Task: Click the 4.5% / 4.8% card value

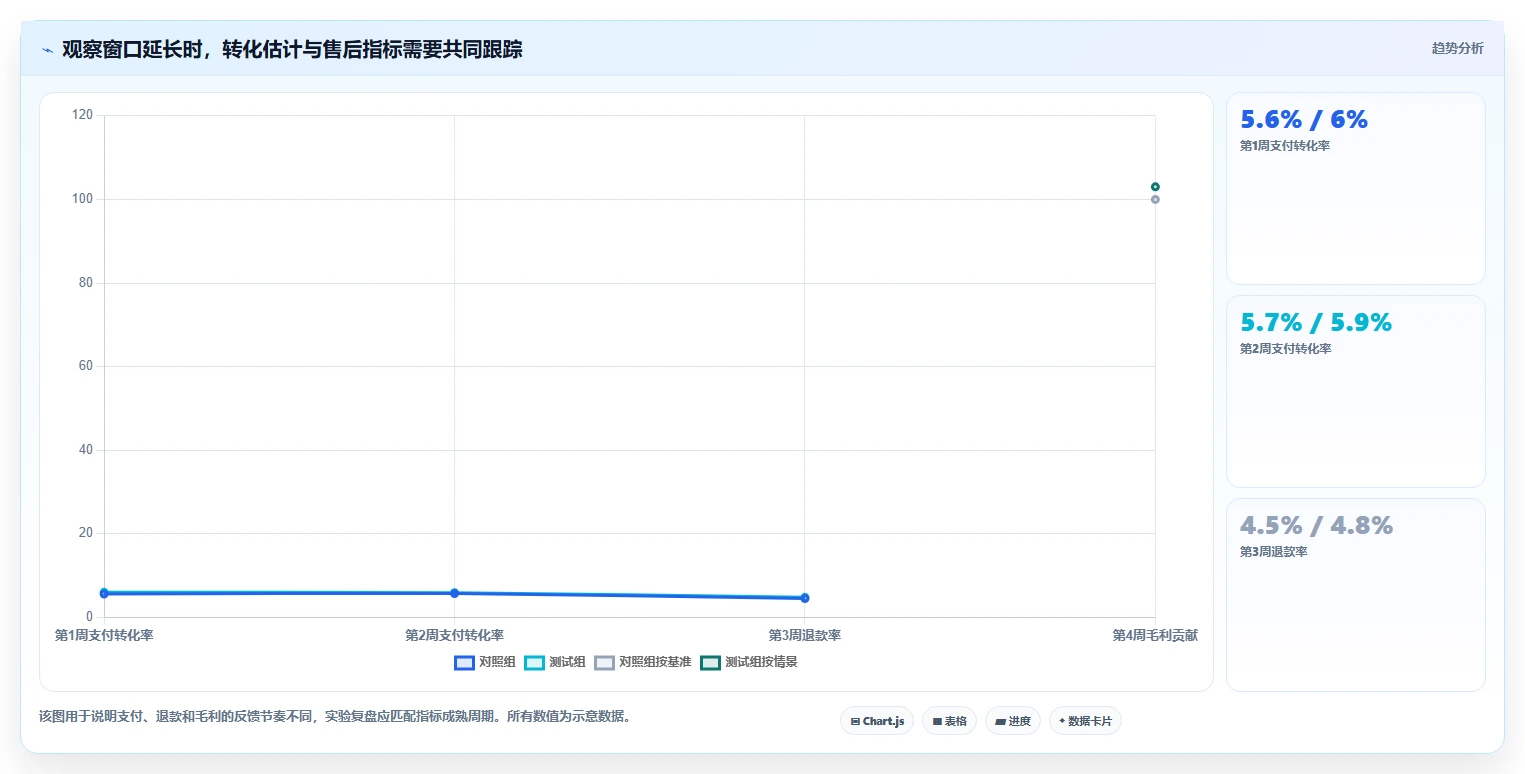Action: click(x=1316, y=525)
